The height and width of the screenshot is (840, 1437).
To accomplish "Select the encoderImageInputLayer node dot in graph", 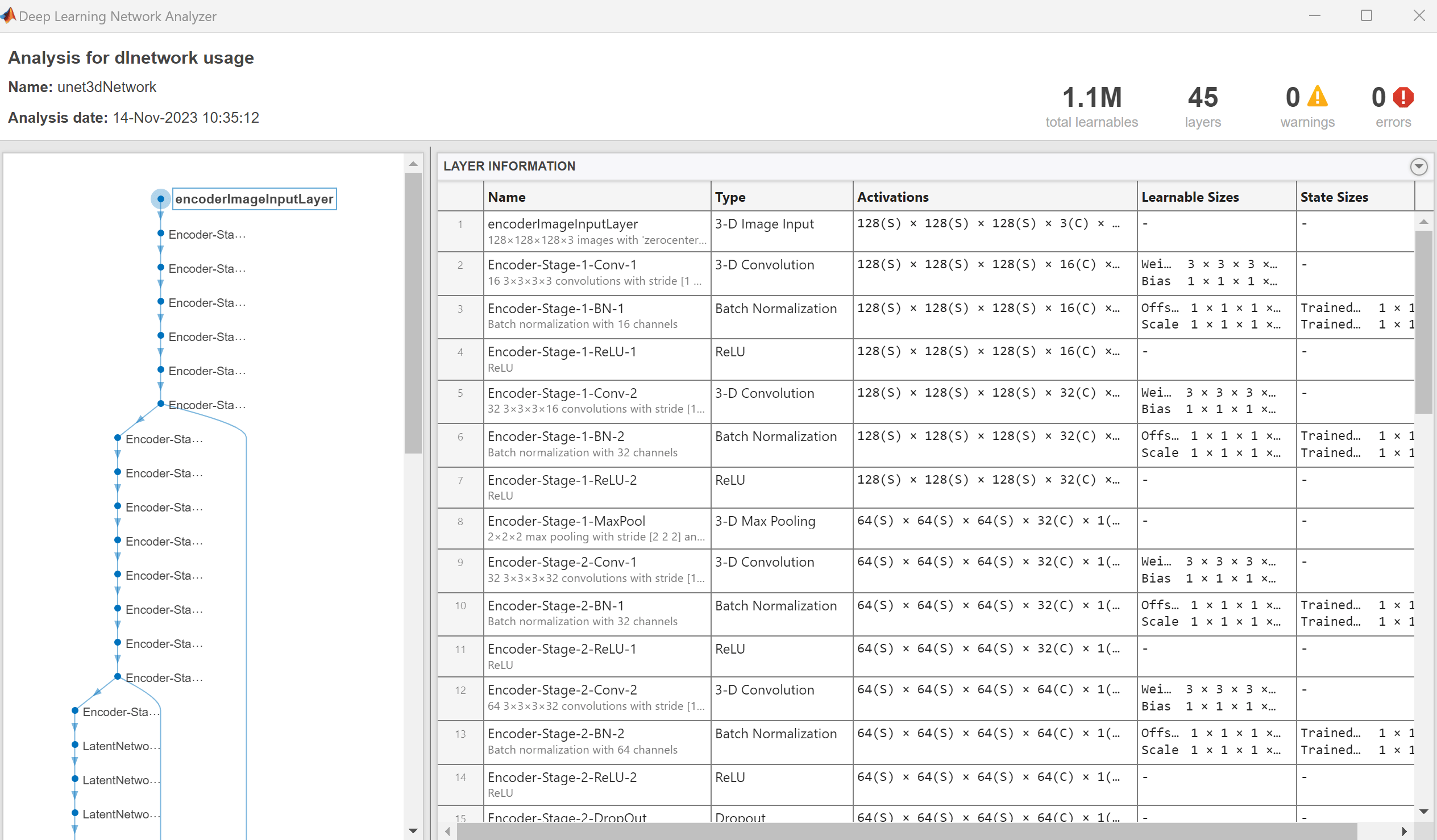I will tap(161, 199).
